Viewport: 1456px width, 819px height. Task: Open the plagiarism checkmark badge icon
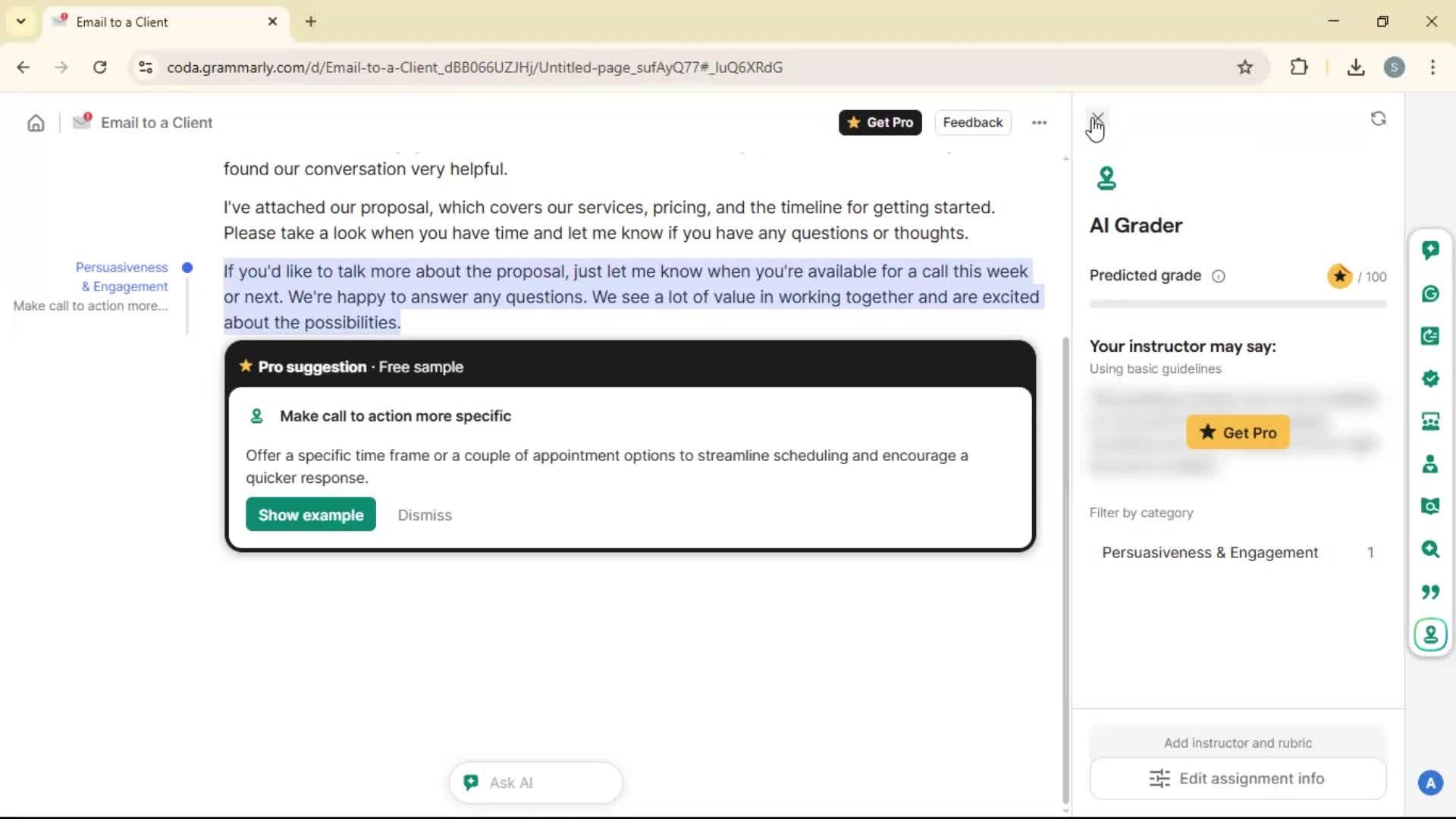coord(1430,378)
